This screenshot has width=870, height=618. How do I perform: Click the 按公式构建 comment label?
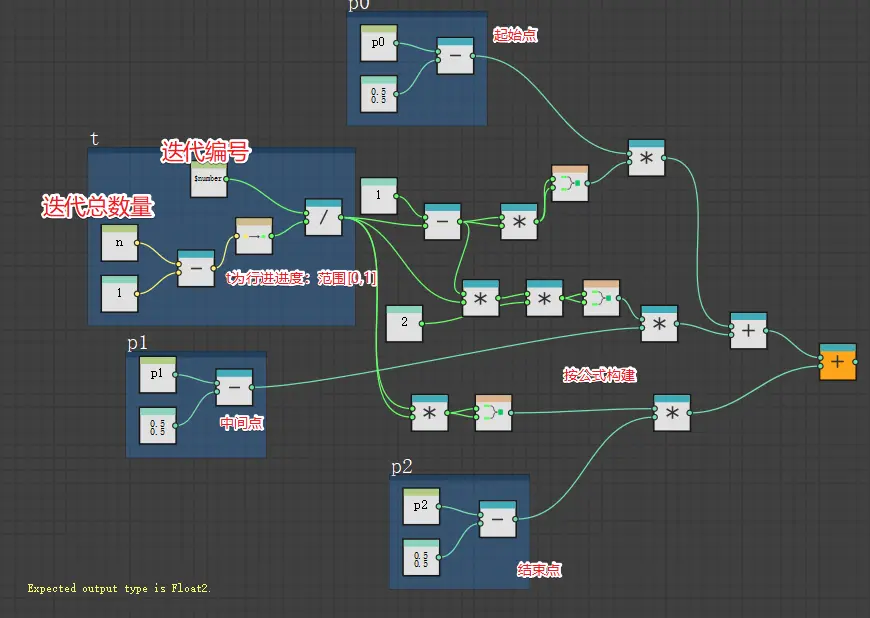tap(600, 376)
